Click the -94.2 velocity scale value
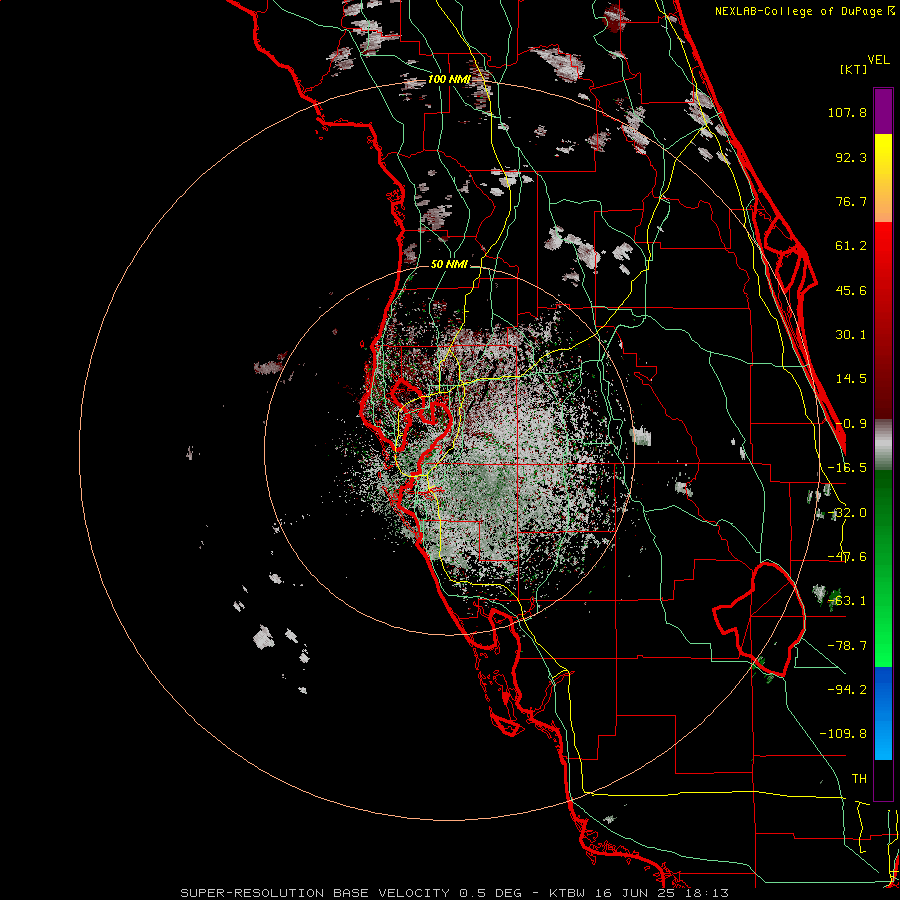 pos(847,690)
